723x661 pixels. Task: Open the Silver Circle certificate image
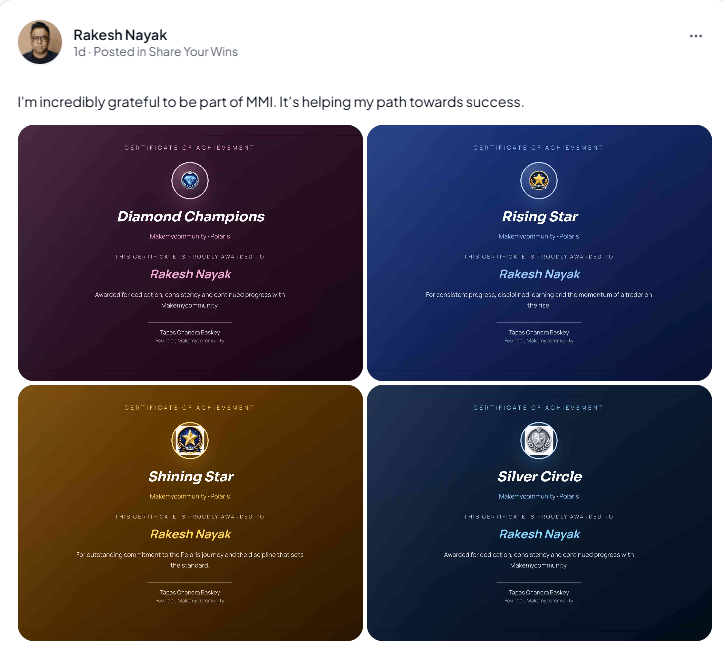[x=539, y=513]
